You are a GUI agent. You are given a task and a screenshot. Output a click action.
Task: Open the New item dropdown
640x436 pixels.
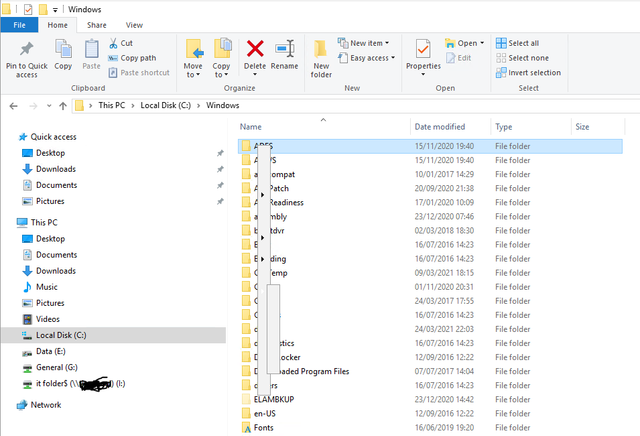(364, 43)
